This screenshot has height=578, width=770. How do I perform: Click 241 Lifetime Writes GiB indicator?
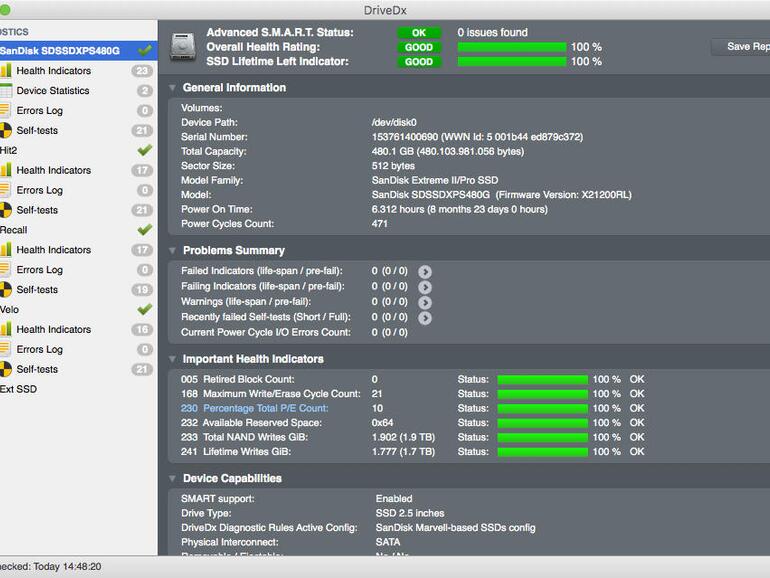[236, 452]
